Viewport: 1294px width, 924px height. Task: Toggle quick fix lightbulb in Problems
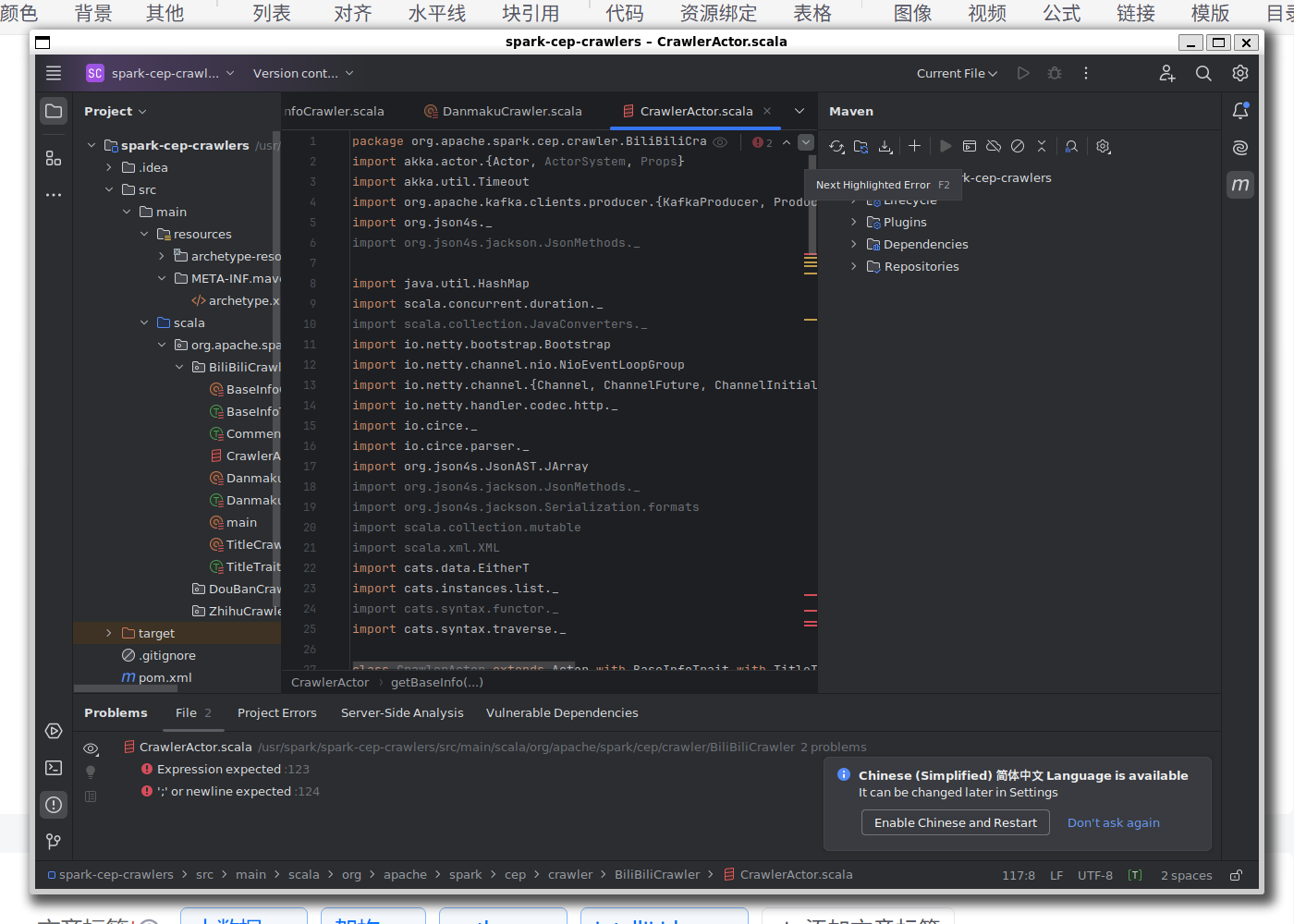click(x=91, y=772)
